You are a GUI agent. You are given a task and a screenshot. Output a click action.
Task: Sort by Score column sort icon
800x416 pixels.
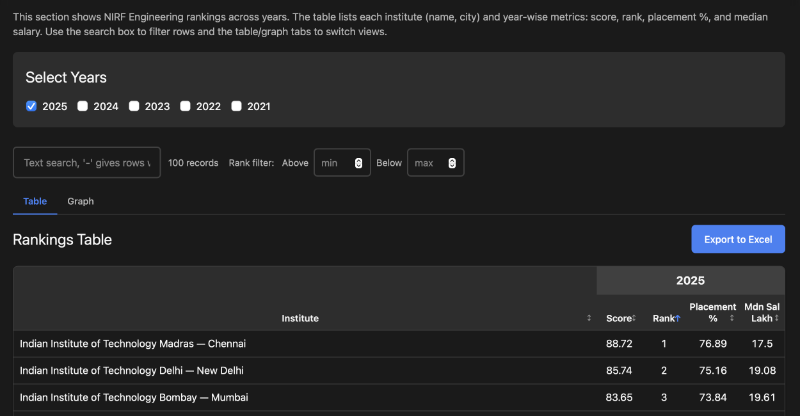click(633, 318)
